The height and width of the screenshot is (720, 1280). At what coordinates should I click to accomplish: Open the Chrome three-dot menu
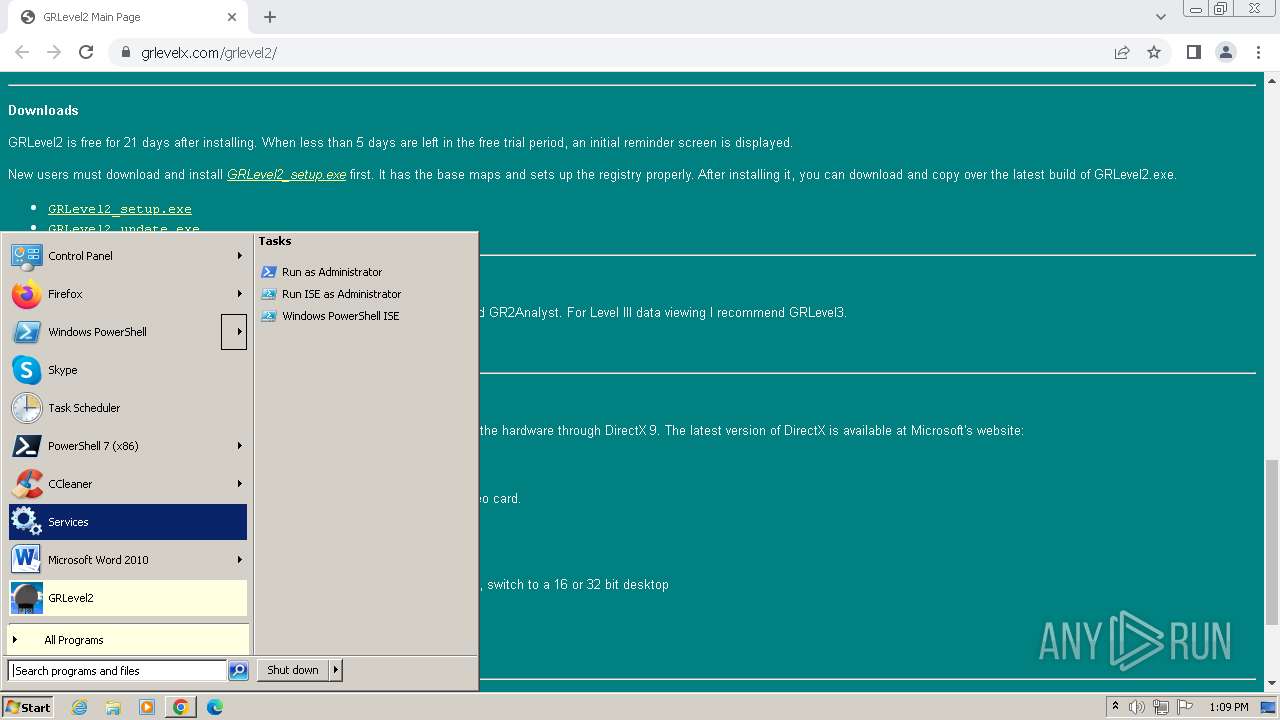coord(1259,52)
